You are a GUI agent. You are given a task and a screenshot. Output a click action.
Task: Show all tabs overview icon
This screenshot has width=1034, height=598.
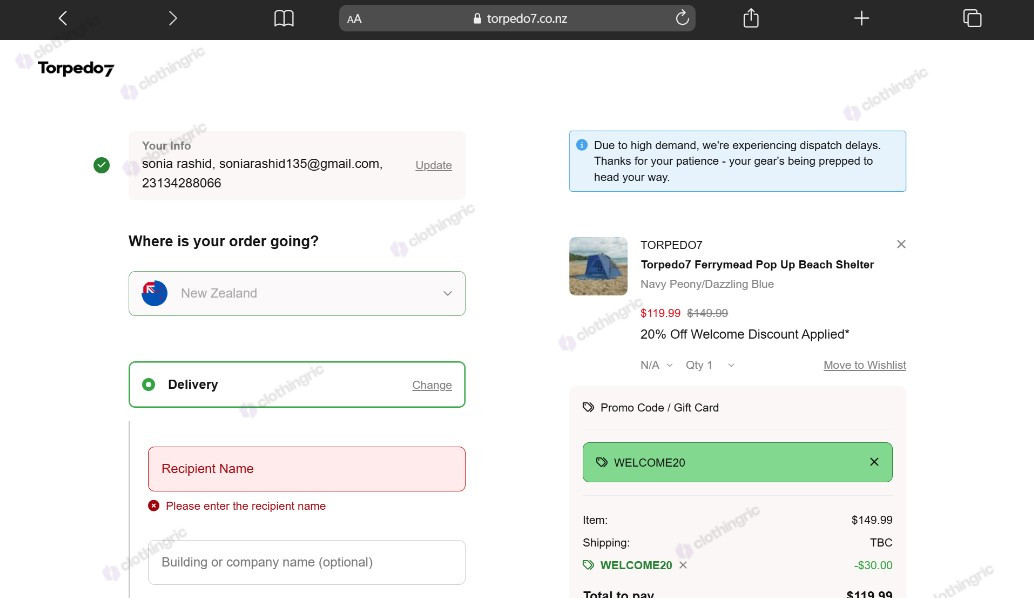click(972, 18)
